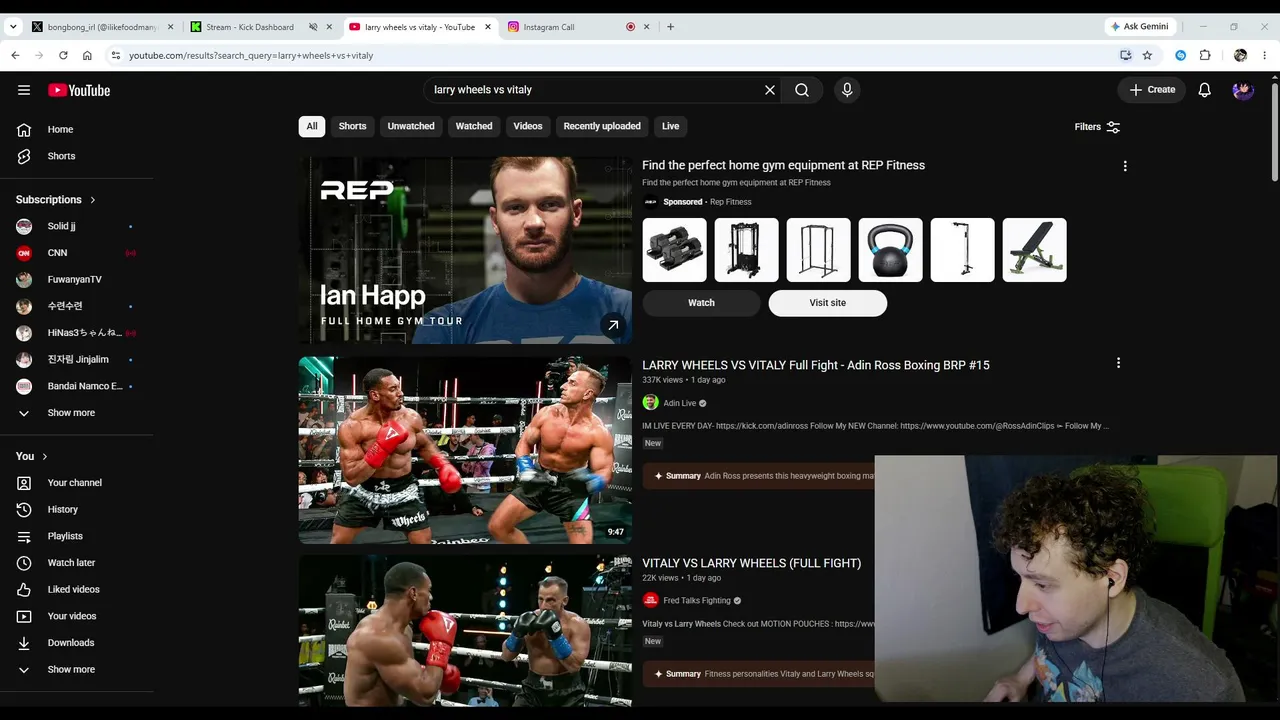
Task: Click the ad's Watch button
Action: point(702,303)
